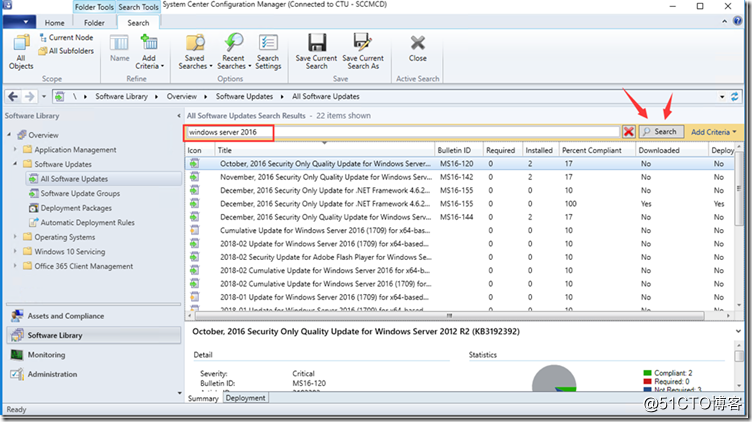Select Automatic Deployment Rules node
The height and width of the screenshot is (422, 752).
click(87, 223)
